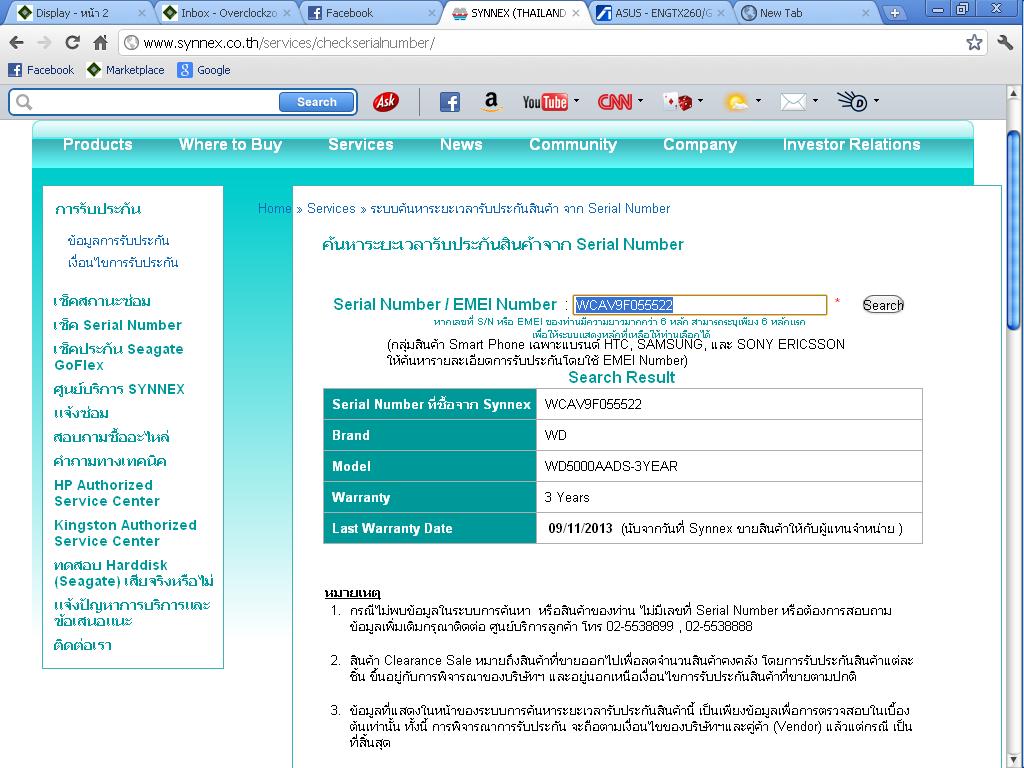Expand the games dice dropdown arrow
The width and height of the screenshot is (1024, 768).
pyautogui.click(x=700, y=101)
